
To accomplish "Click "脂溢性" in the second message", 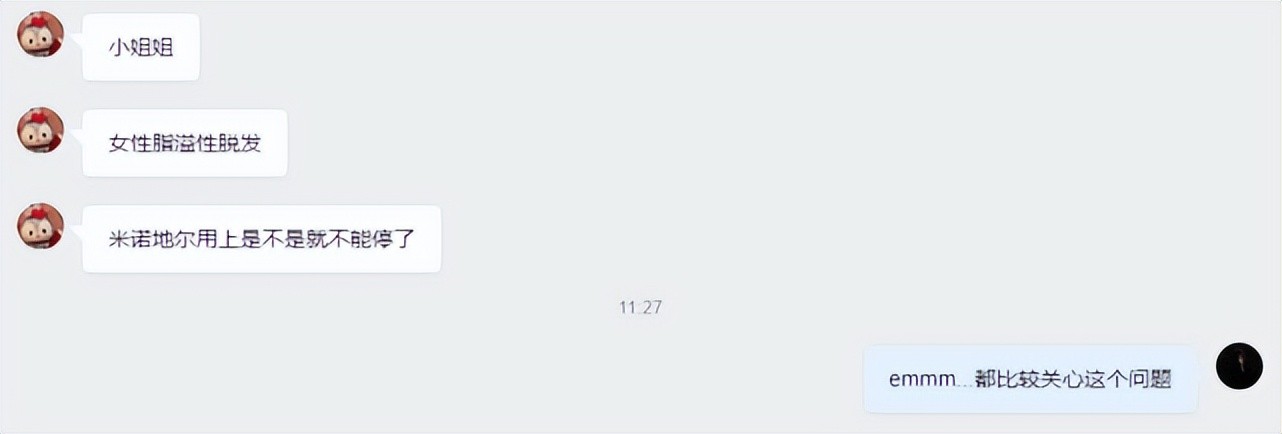I will click(185, 143).
